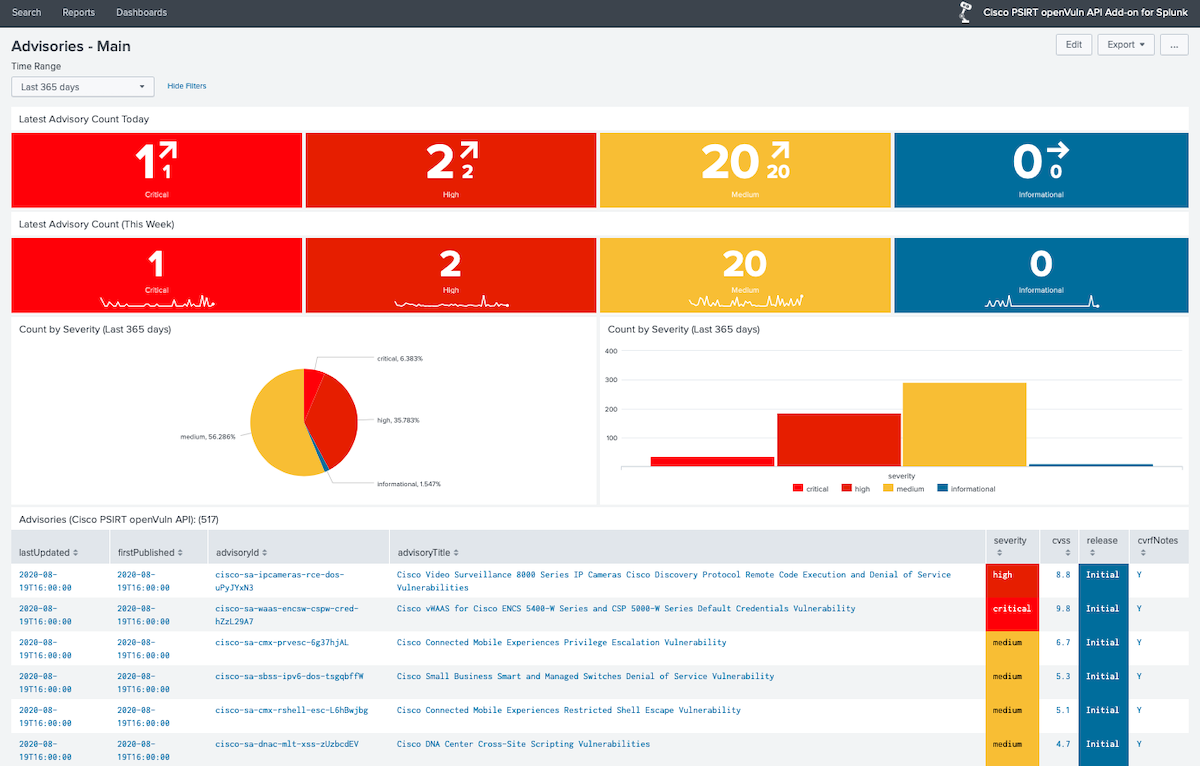Click the high bar in the severity bar chart
The image size is (1200, 766).
(x=839, y=439)
